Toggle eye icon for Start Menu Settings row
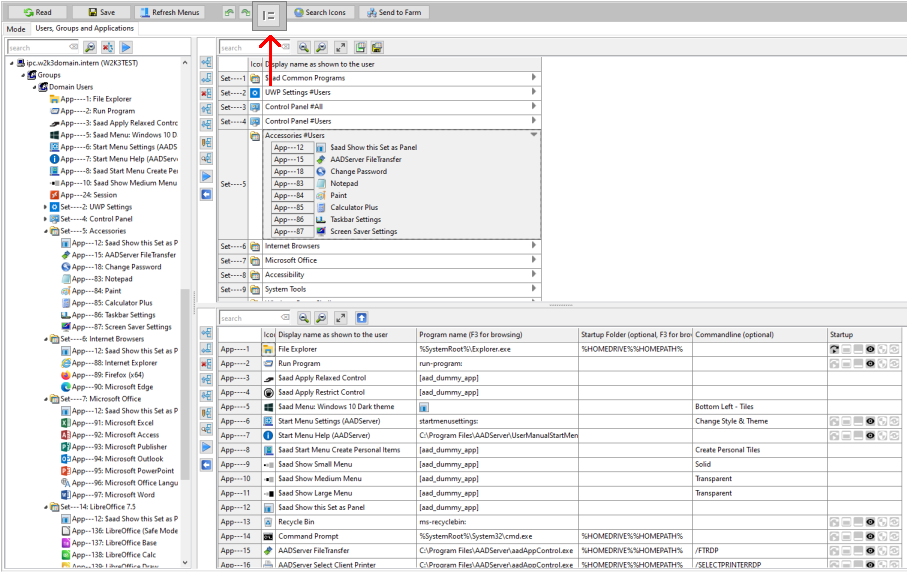 pos(869,422)
